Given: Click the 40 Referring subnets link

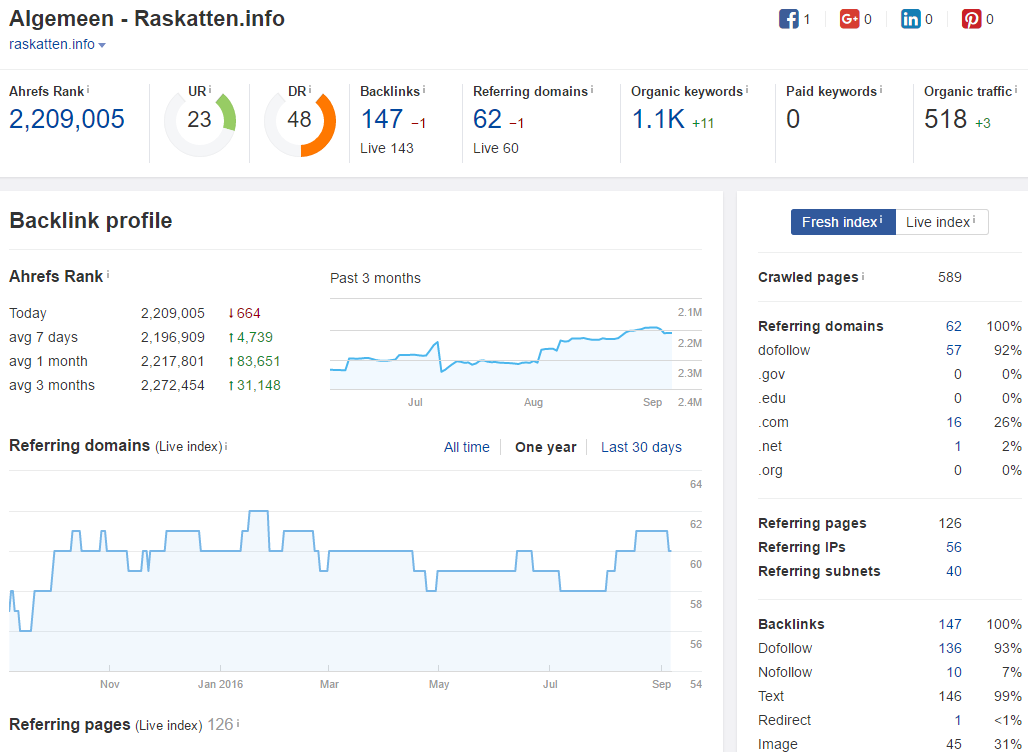Looking at the screenshot, I should [954, 572].
